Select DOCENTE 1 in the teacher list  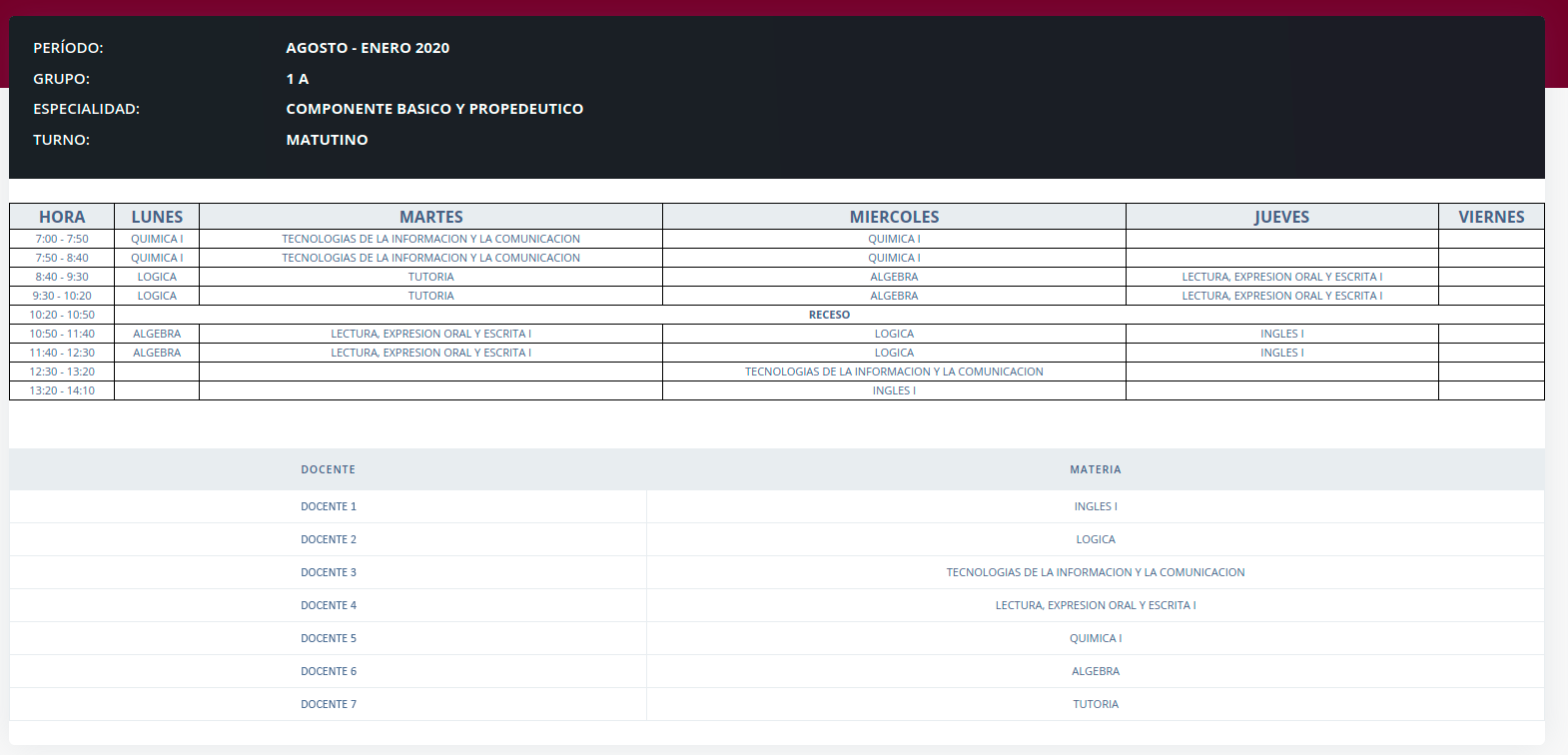click(x=328, y=506)
